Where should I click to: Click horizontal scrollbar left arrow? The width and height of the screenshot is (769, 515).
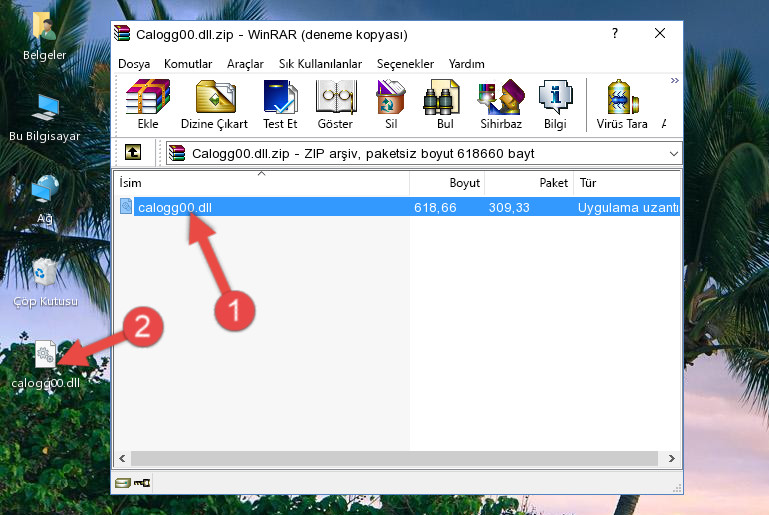123,459
